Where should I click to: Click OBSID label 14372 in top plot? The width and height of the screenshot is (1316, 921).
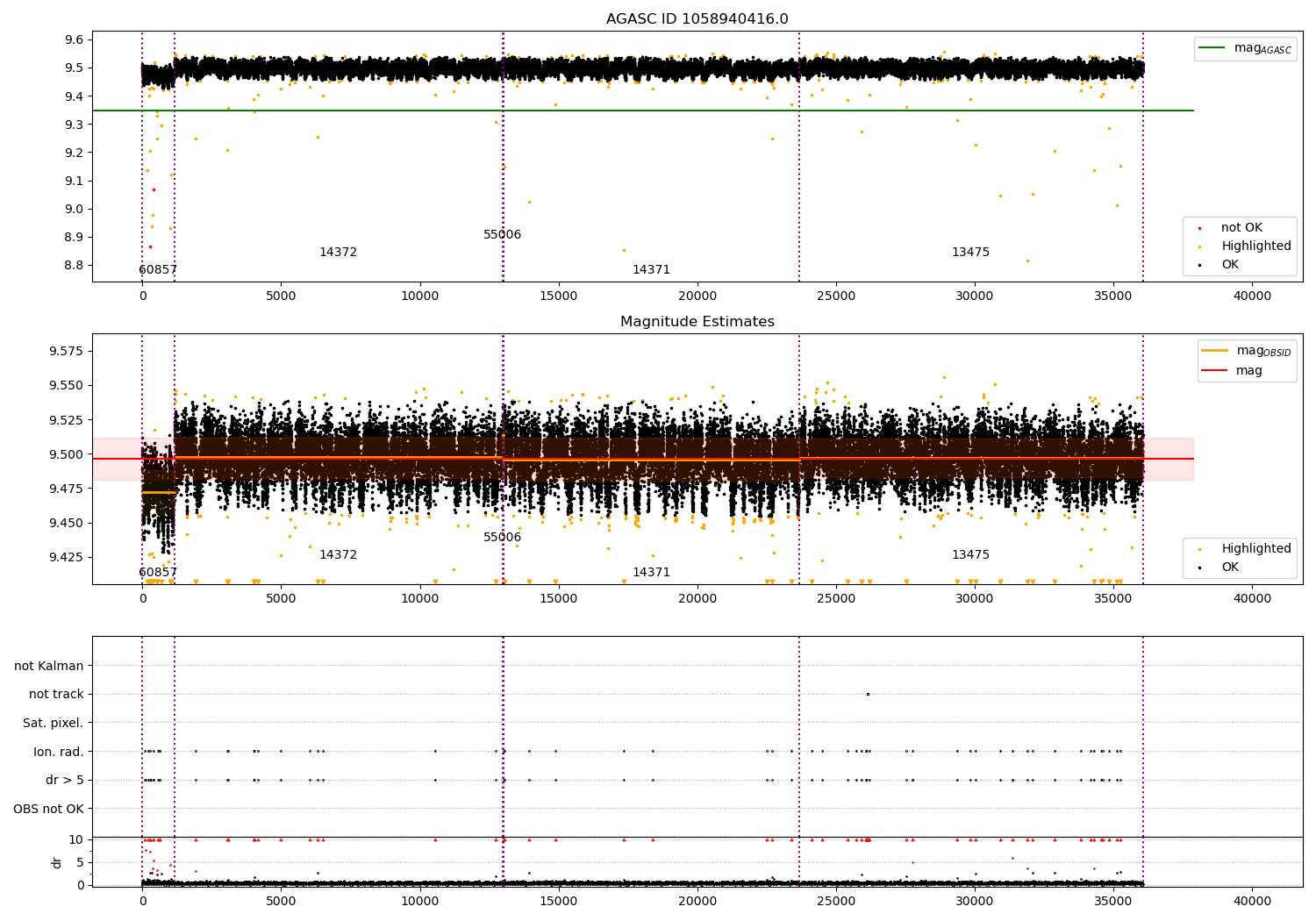click(338, 253)
